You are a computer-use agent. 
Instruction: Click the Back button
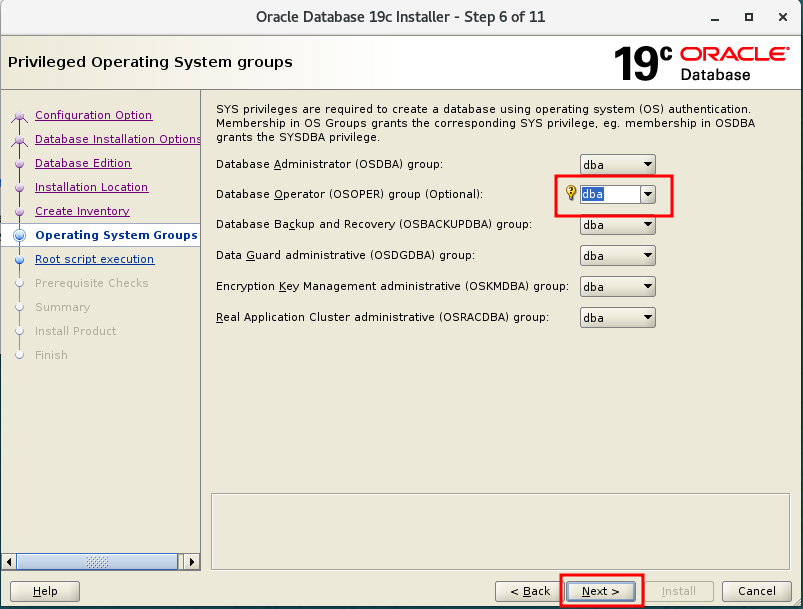click(530, 591)
